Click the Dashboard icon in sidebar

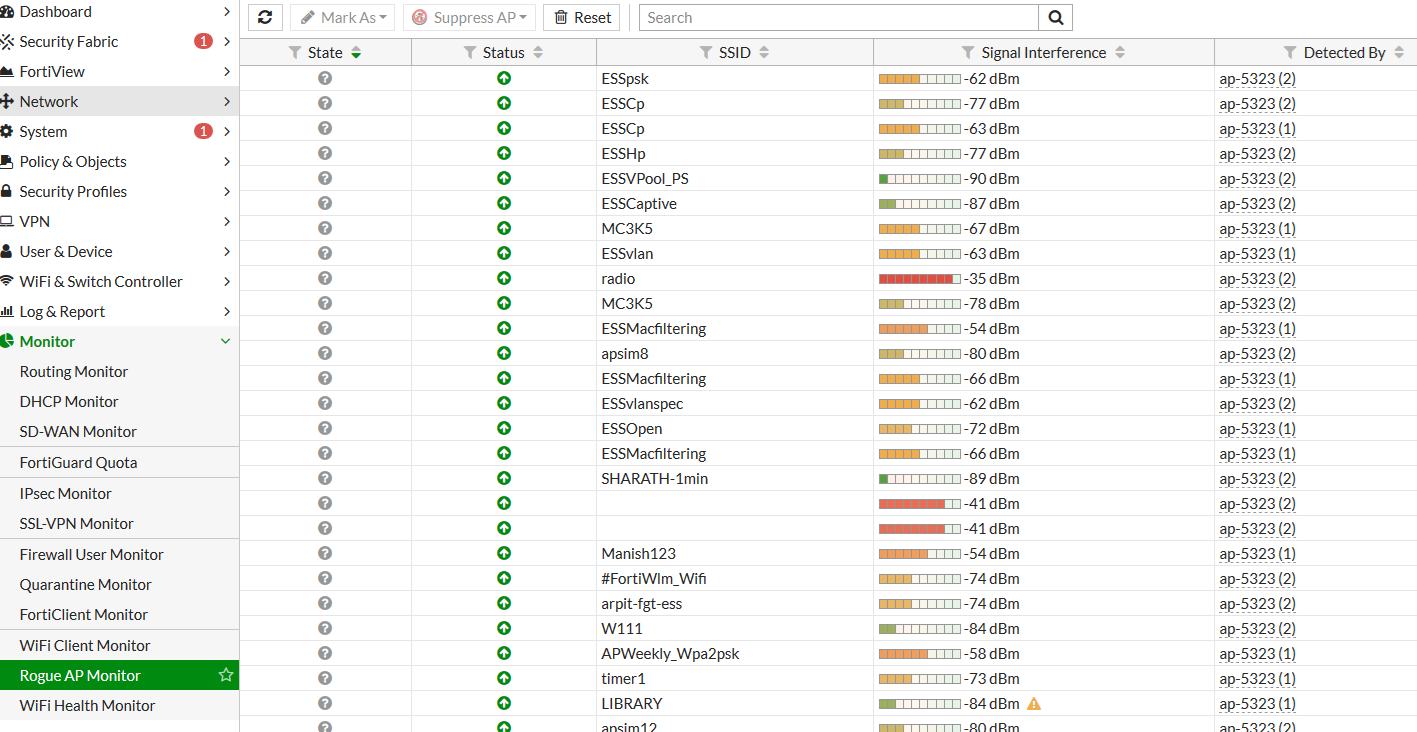(7, 12)
